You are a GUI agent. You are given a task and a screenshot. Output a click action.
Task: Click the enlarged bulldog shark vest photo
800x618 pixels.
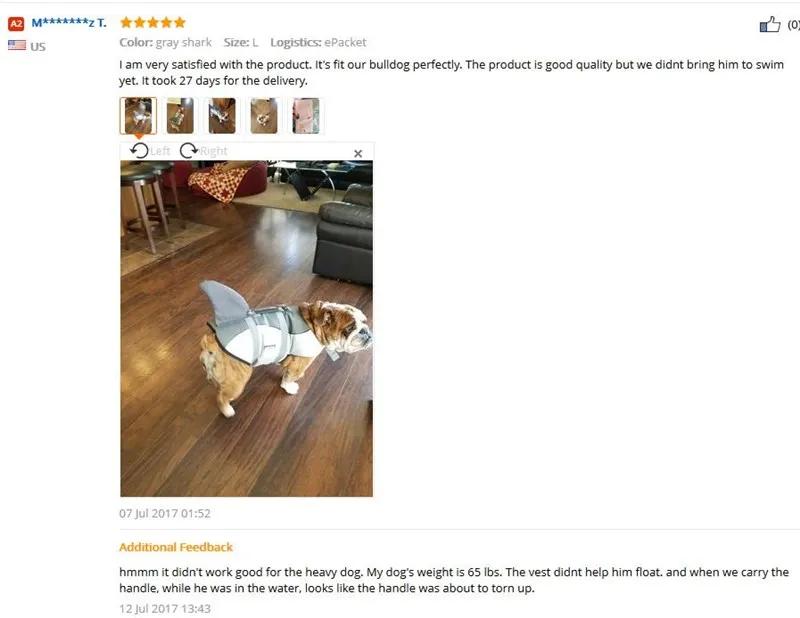pyautogui.click(x=246, y=329)
